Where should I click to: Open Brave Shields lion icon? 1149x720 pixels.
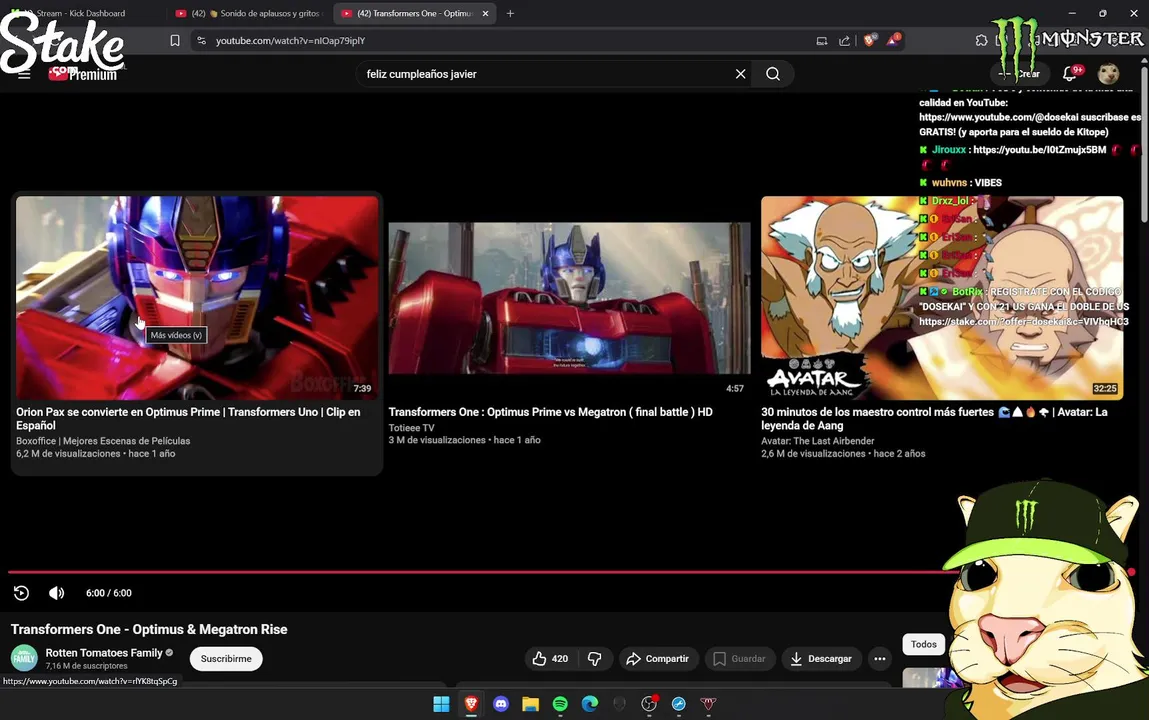(869, 40)
